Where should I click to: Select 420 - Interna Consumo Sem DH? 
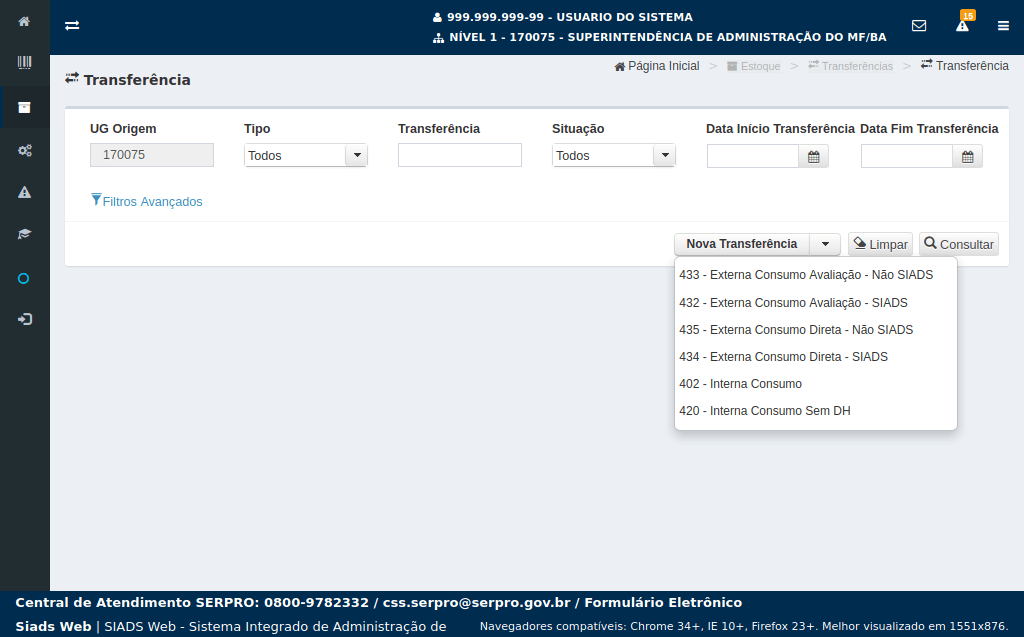click(816, 411)
